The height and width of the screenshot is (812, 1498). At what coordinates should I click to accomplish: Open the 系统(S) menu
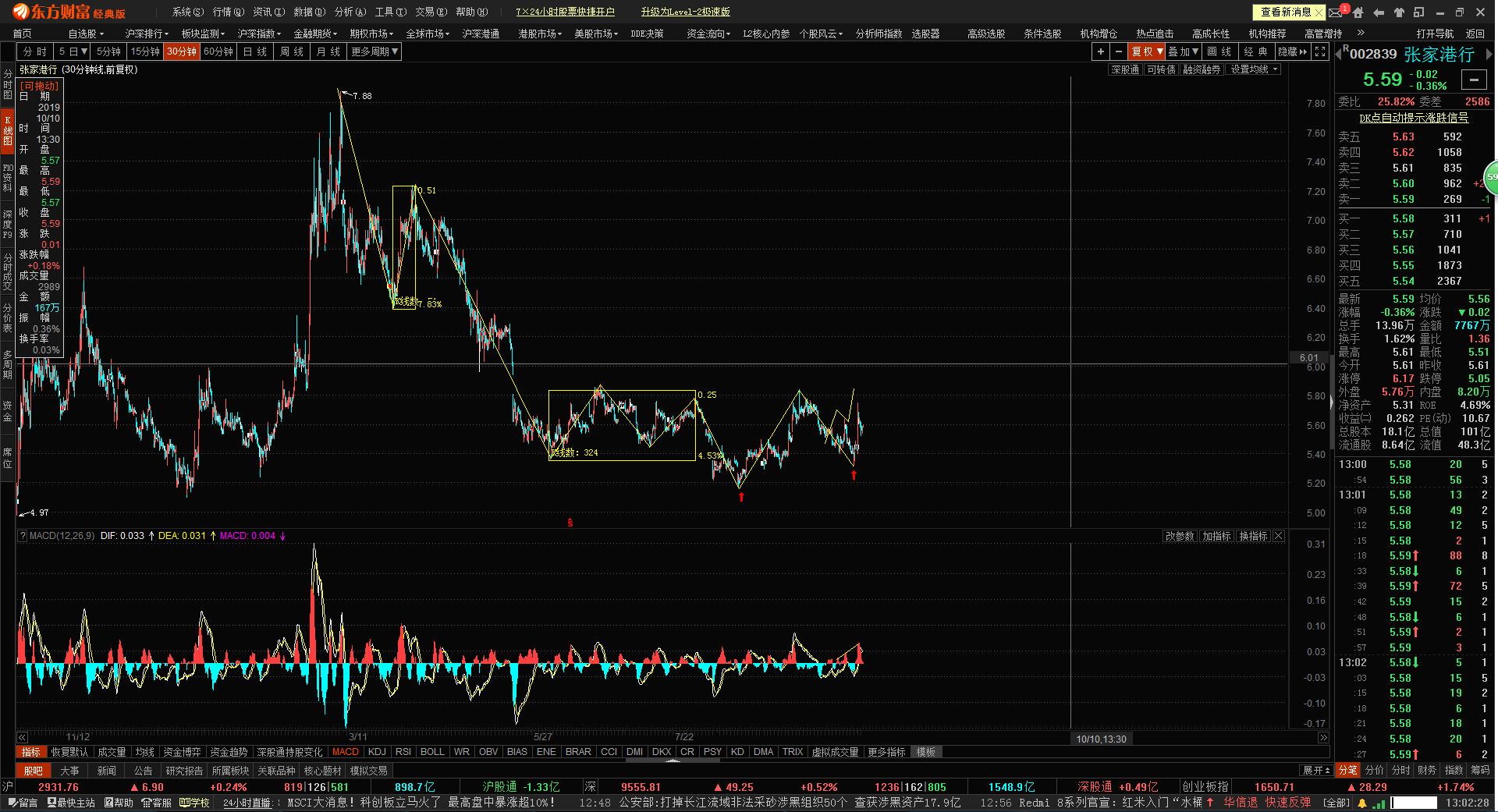click(188, 12)
